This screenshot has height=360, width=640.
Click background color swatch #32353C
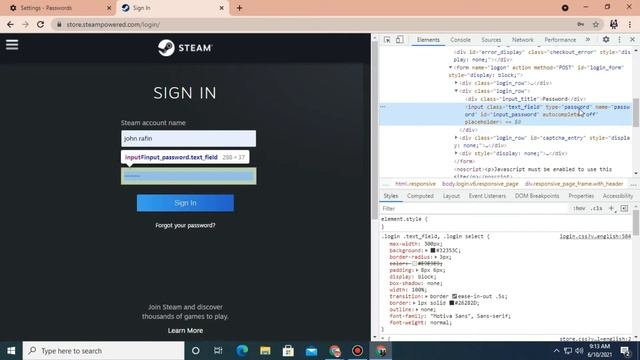tap(433, 250)
